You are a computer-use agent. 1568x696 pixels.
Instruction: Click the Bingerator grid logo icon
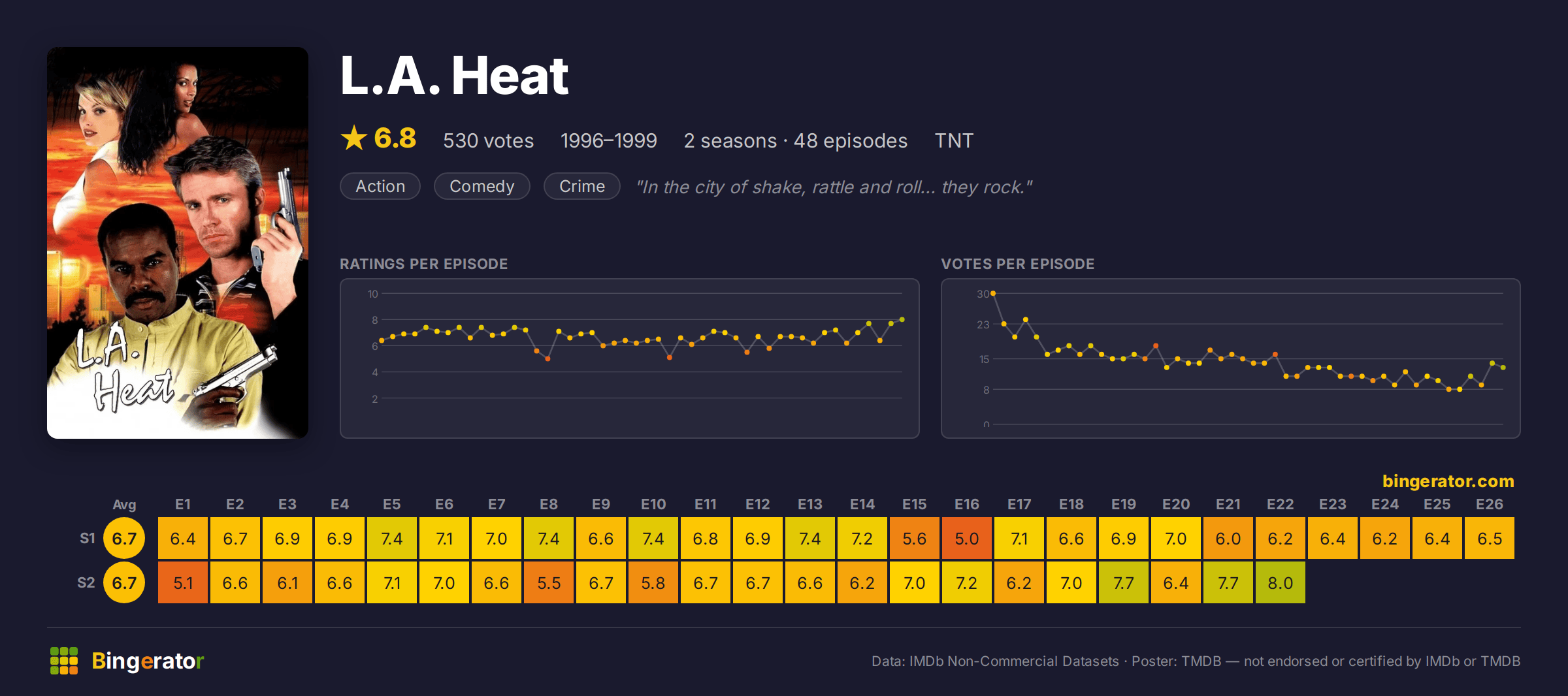64,661
